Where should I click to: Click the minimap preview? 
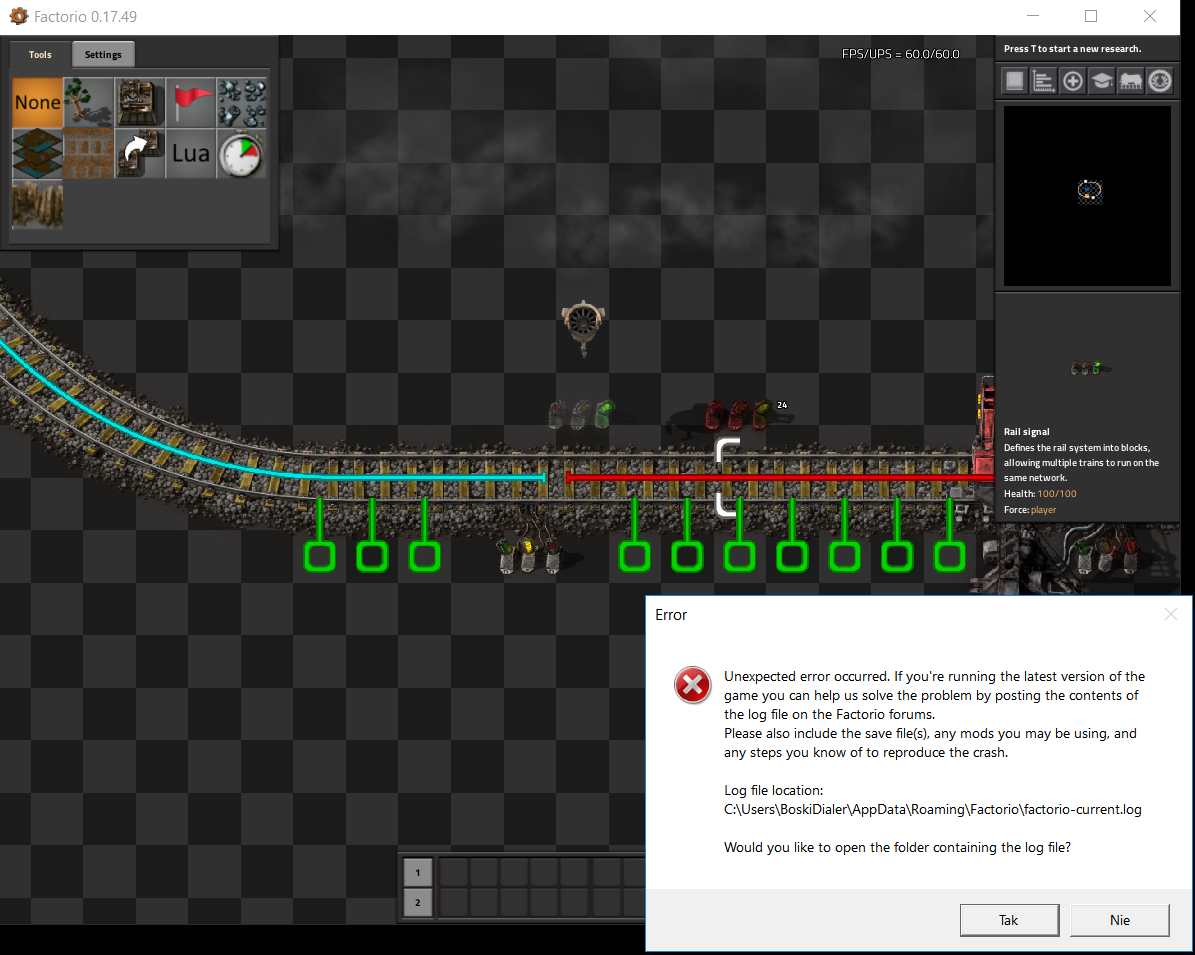click(x=1087, y=195)
